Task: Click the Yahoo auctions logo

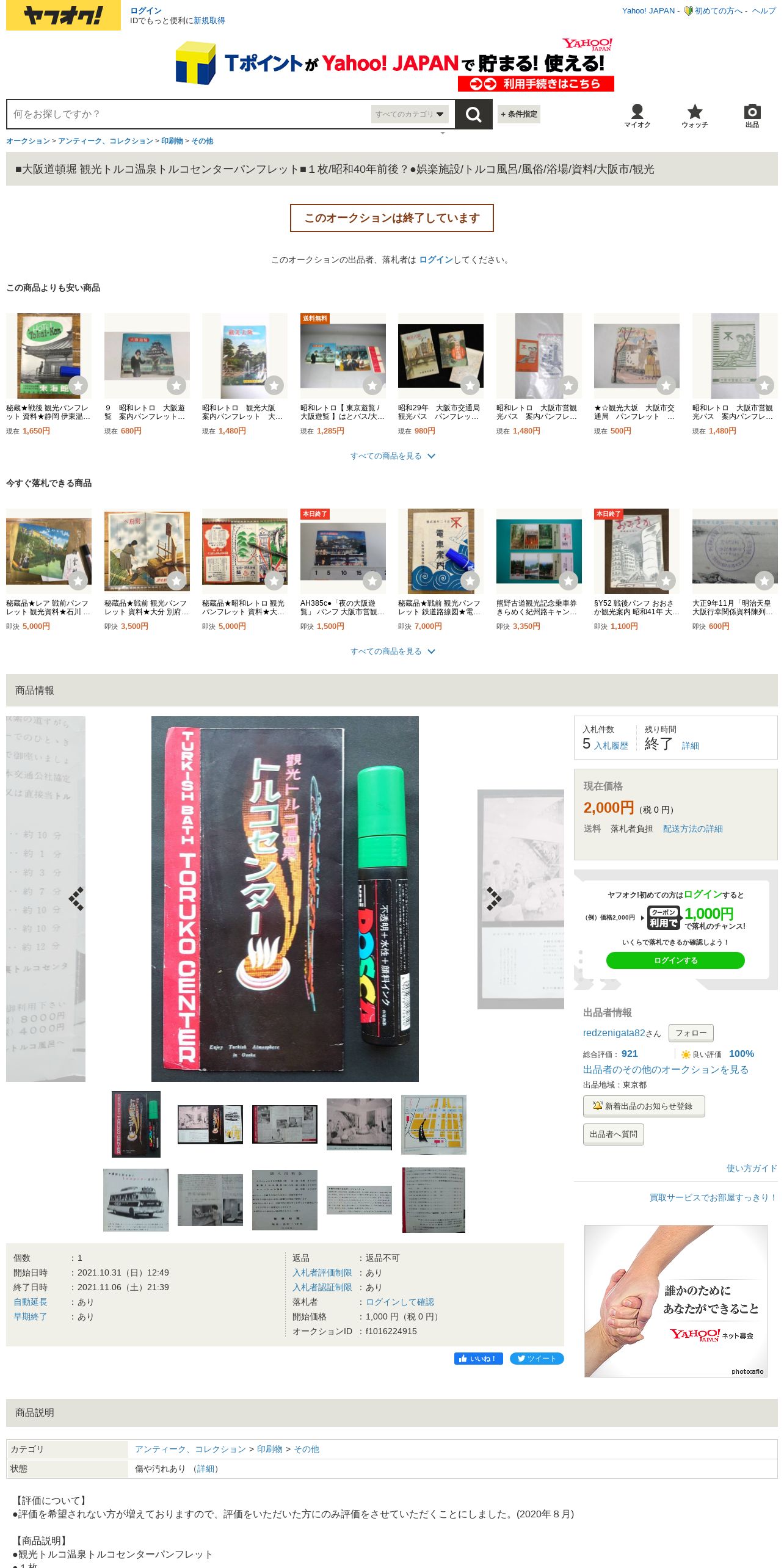Action: click(x=64, y=15)
